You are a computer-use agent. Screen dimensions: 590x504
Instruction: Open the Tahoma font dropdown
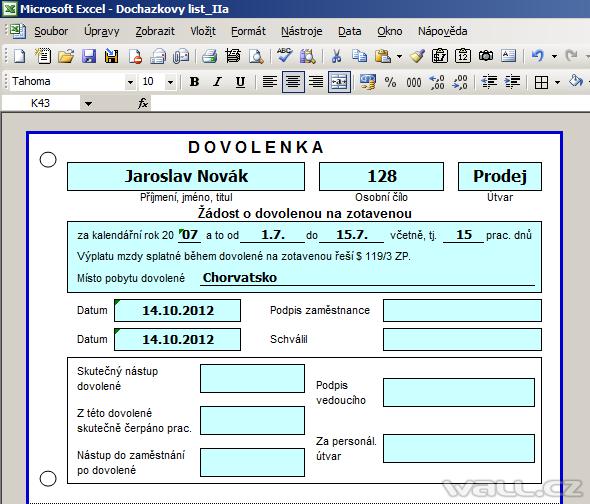point(130,82)
